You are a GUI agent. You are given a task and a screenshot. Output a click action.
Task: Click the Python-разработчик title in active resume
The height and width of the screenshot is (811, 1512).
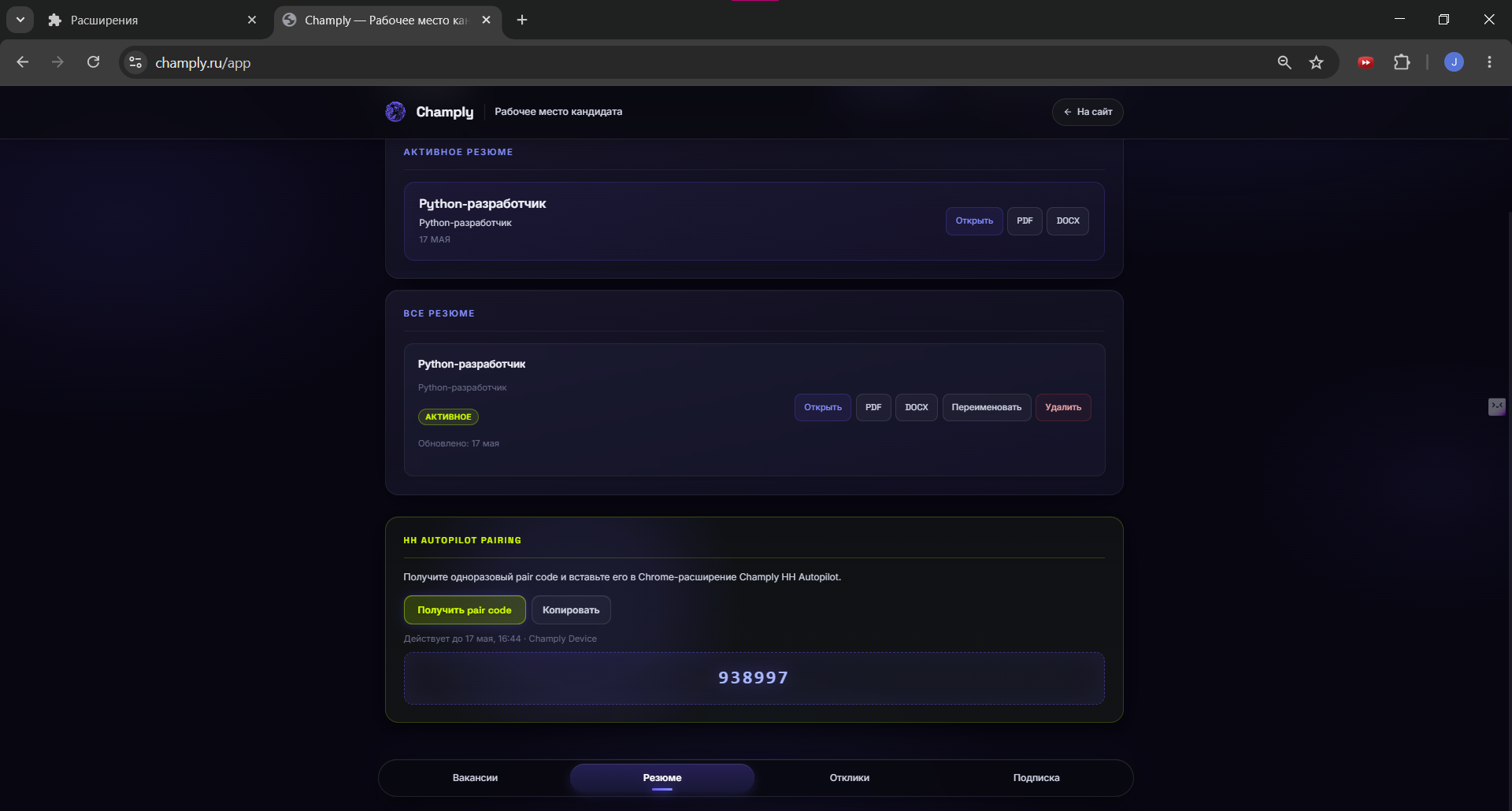[482, 204]
